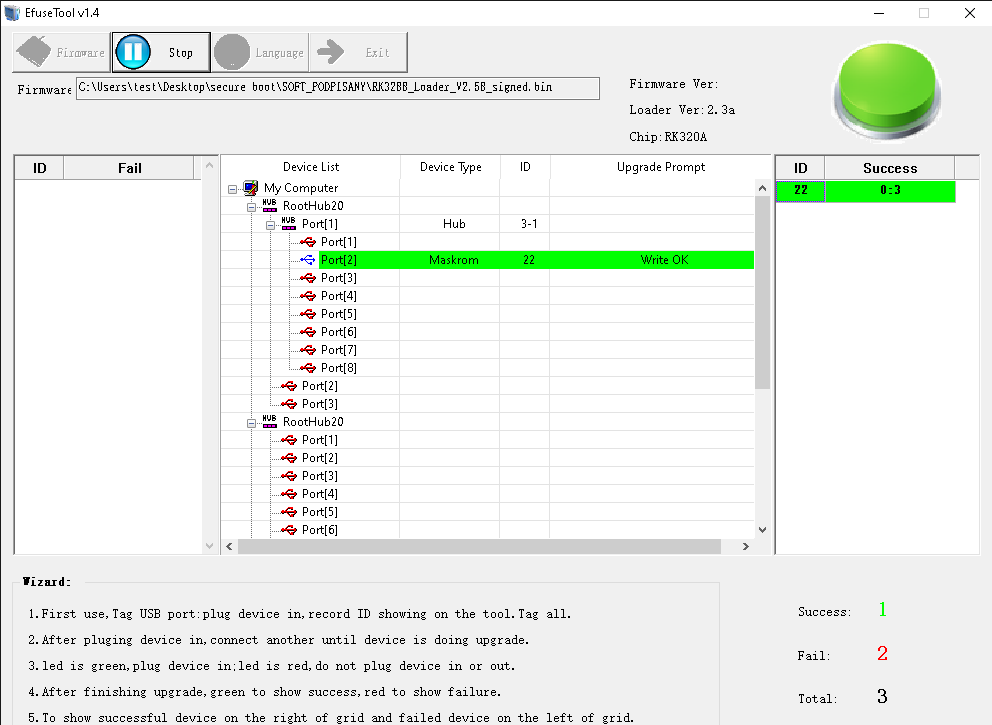This screenshot has height=725, width=992.
Task: Collapse the first RootHub20 branch
Action: [250, 205]
